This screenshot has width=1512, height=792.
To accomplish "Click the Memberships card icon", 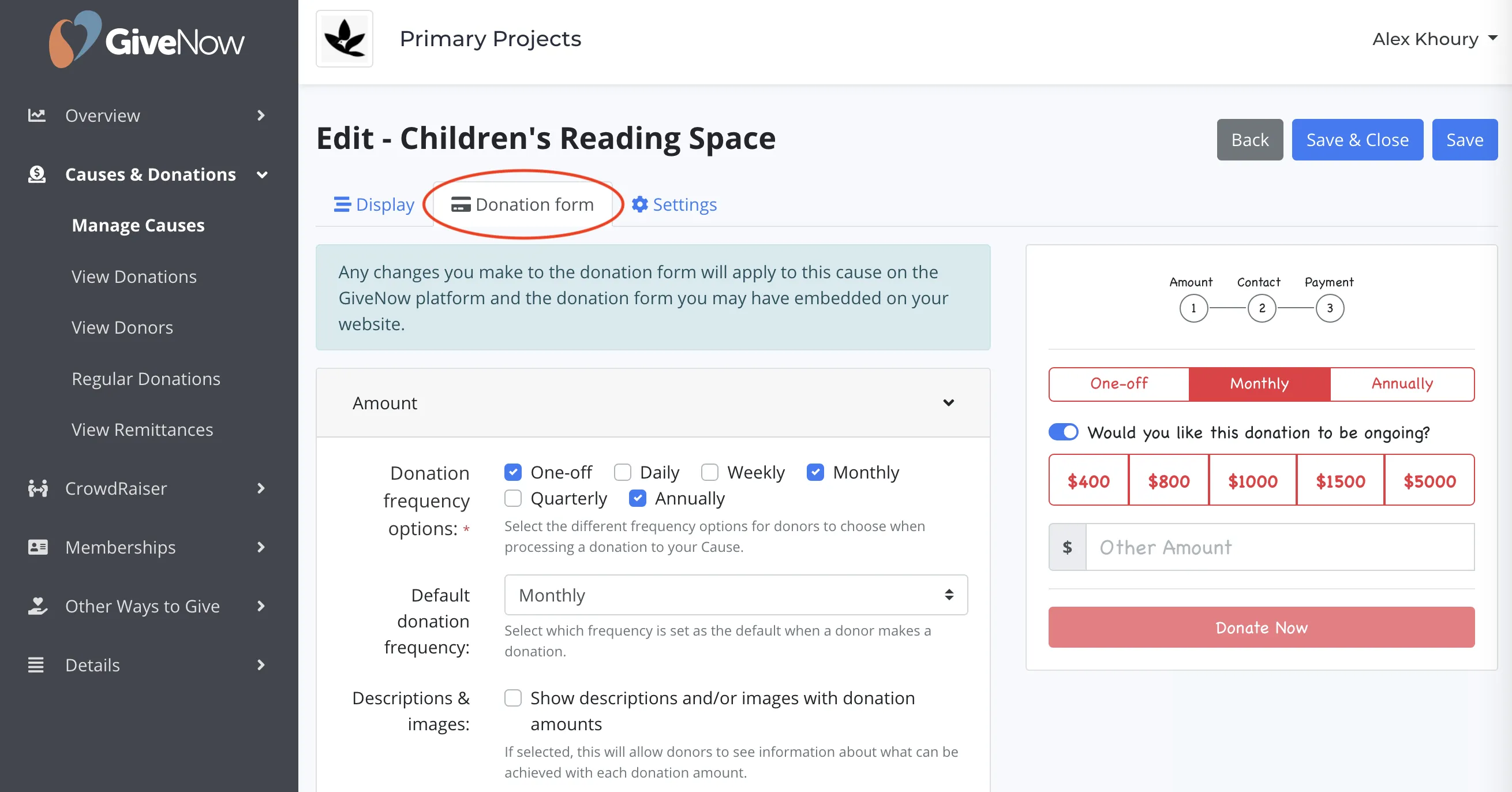I will (38, 547).
